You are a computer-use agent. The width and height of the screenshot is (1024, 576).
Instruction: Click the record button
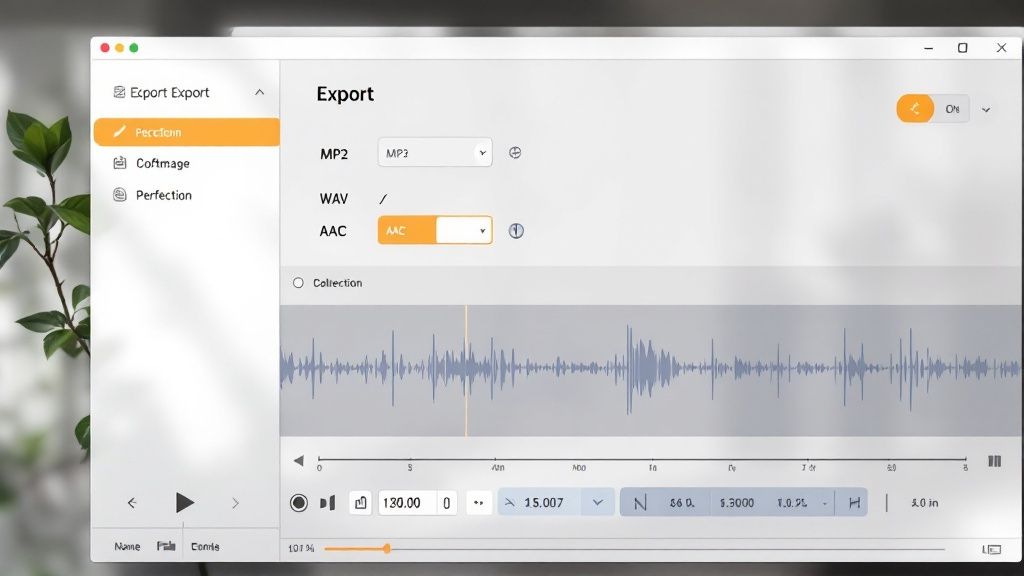[298, 503]
